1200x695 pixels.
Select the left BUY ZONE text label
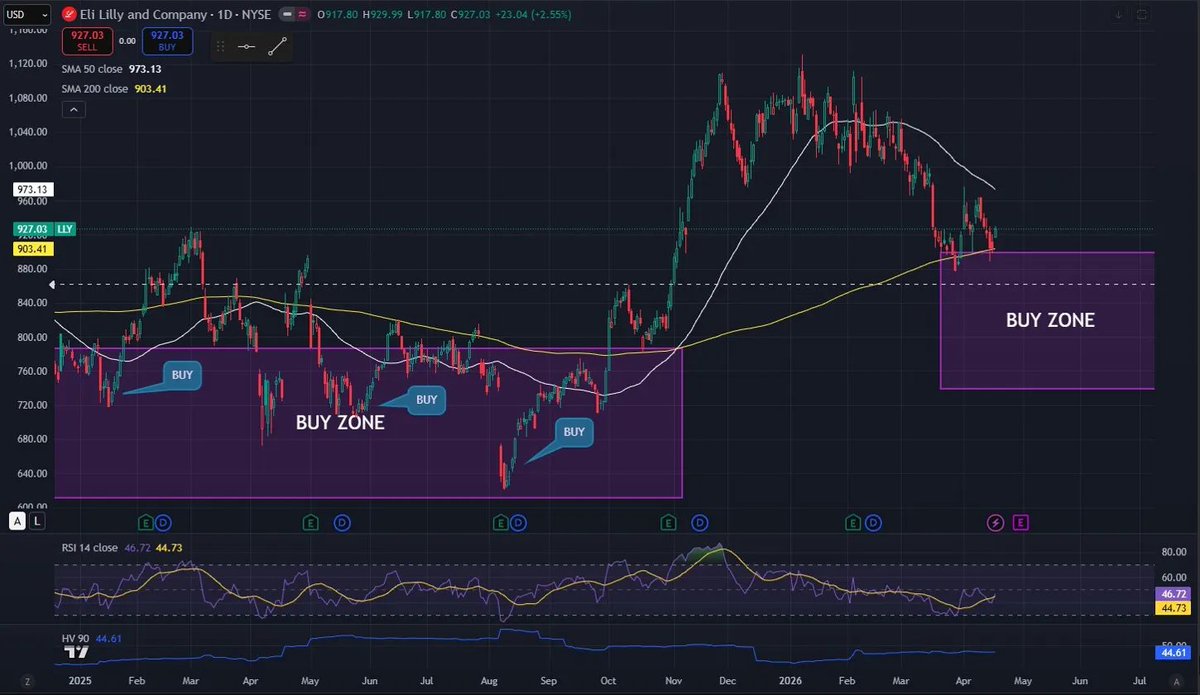click(340, 423)
